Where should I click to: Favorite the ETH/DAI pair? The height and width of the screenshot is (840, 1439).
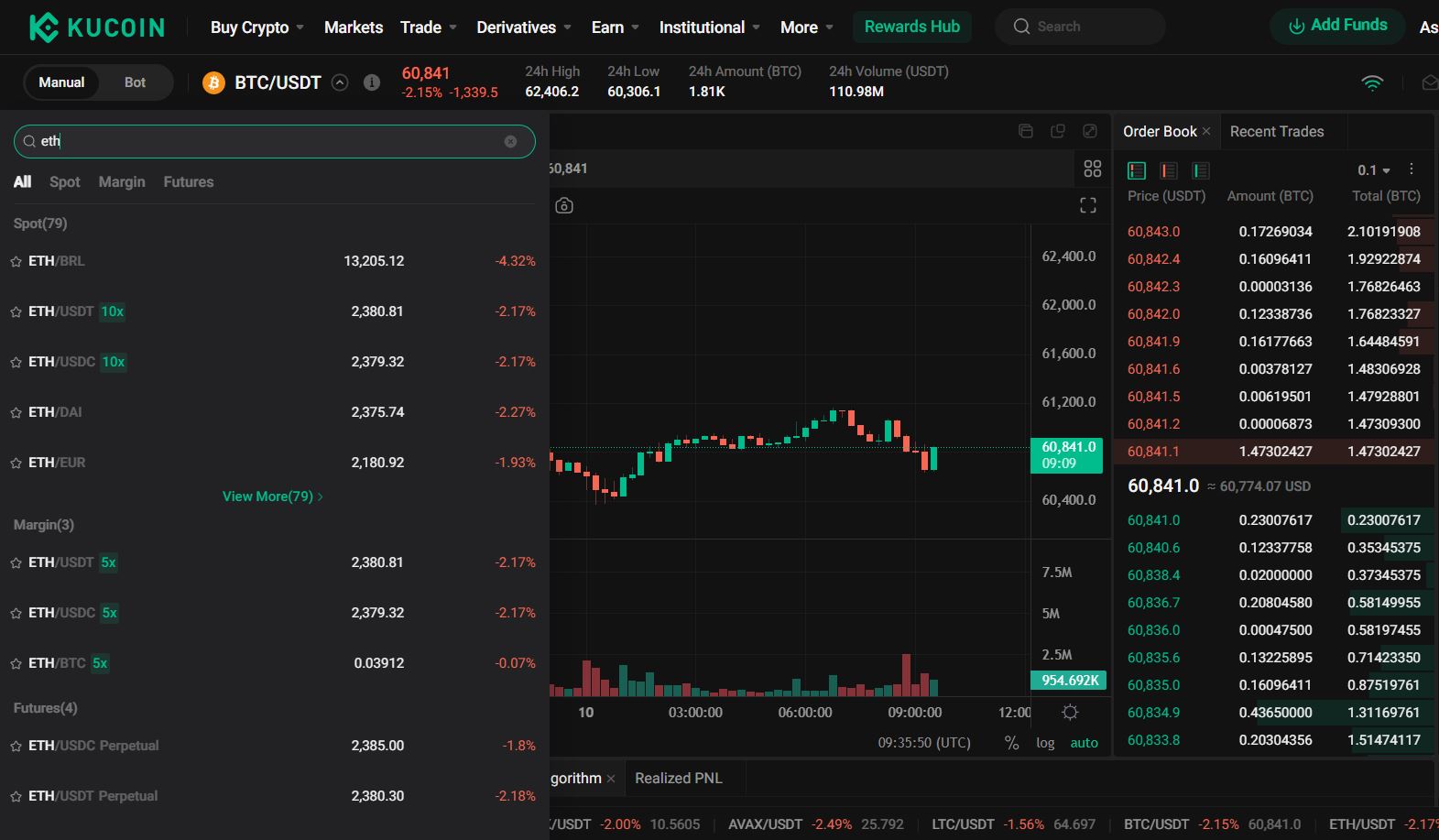pyautogui.click(x=16, y=413)
